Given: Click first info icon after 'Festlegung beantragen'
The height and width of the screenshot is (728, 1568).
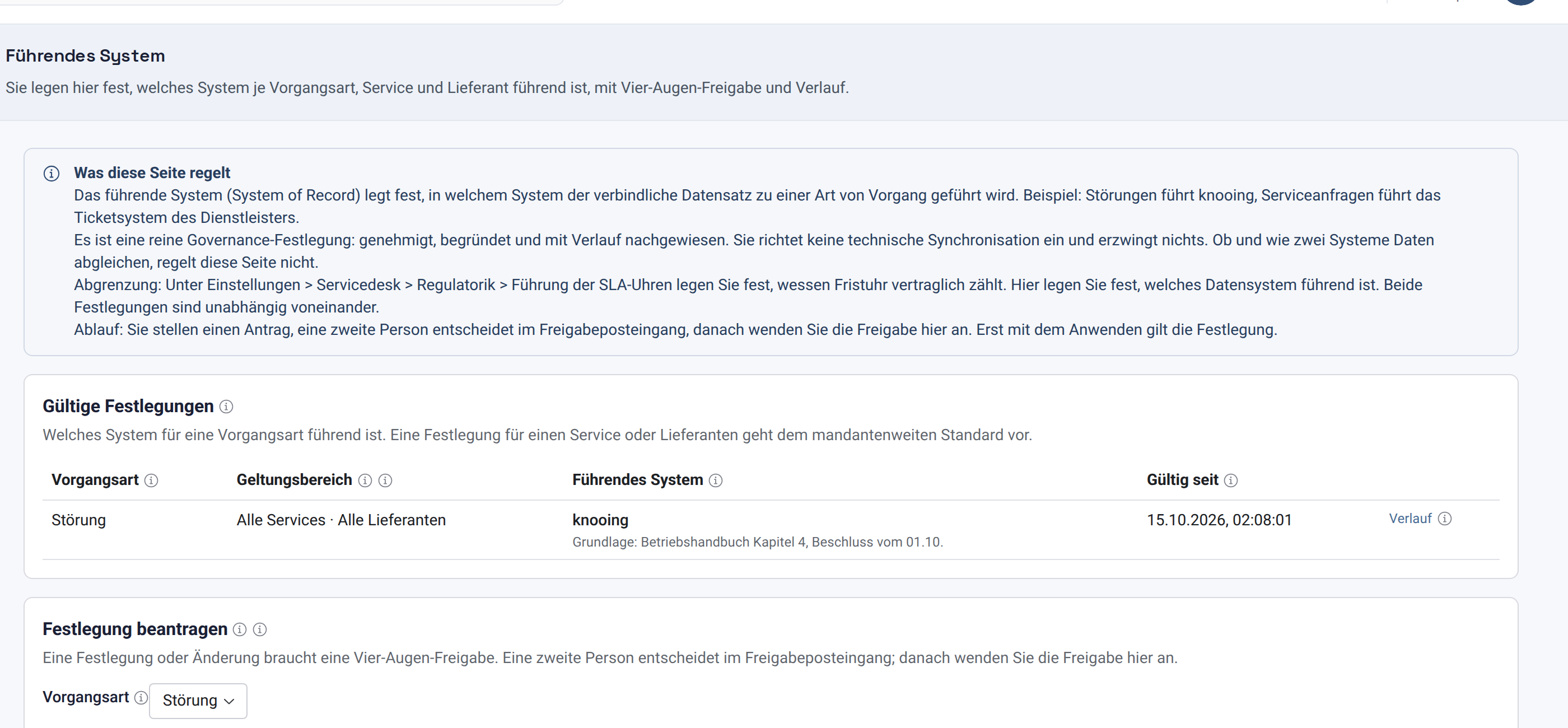Looking at the screenshot, I should click(x=240, y=629).
